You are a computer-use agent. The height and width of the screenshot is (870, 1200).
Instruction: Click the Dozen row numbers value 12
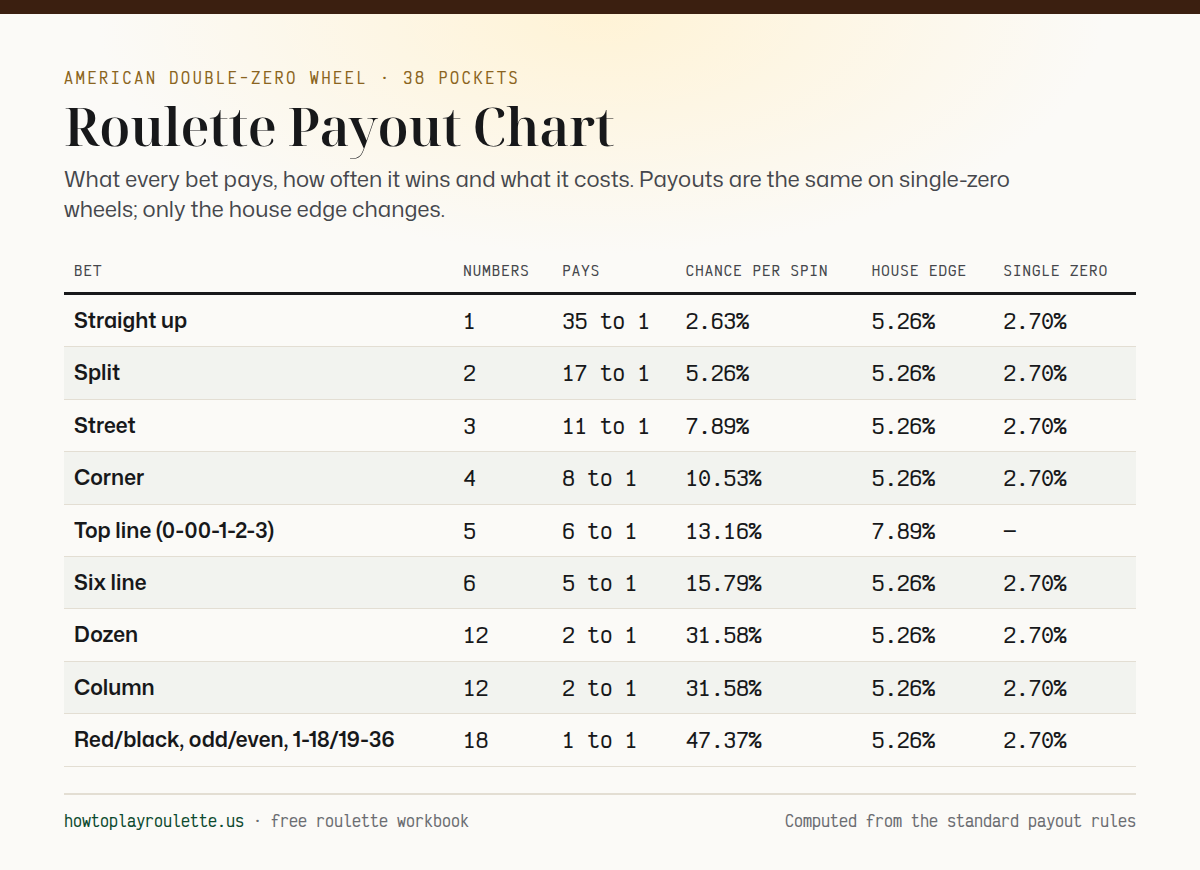coord(476,635)
